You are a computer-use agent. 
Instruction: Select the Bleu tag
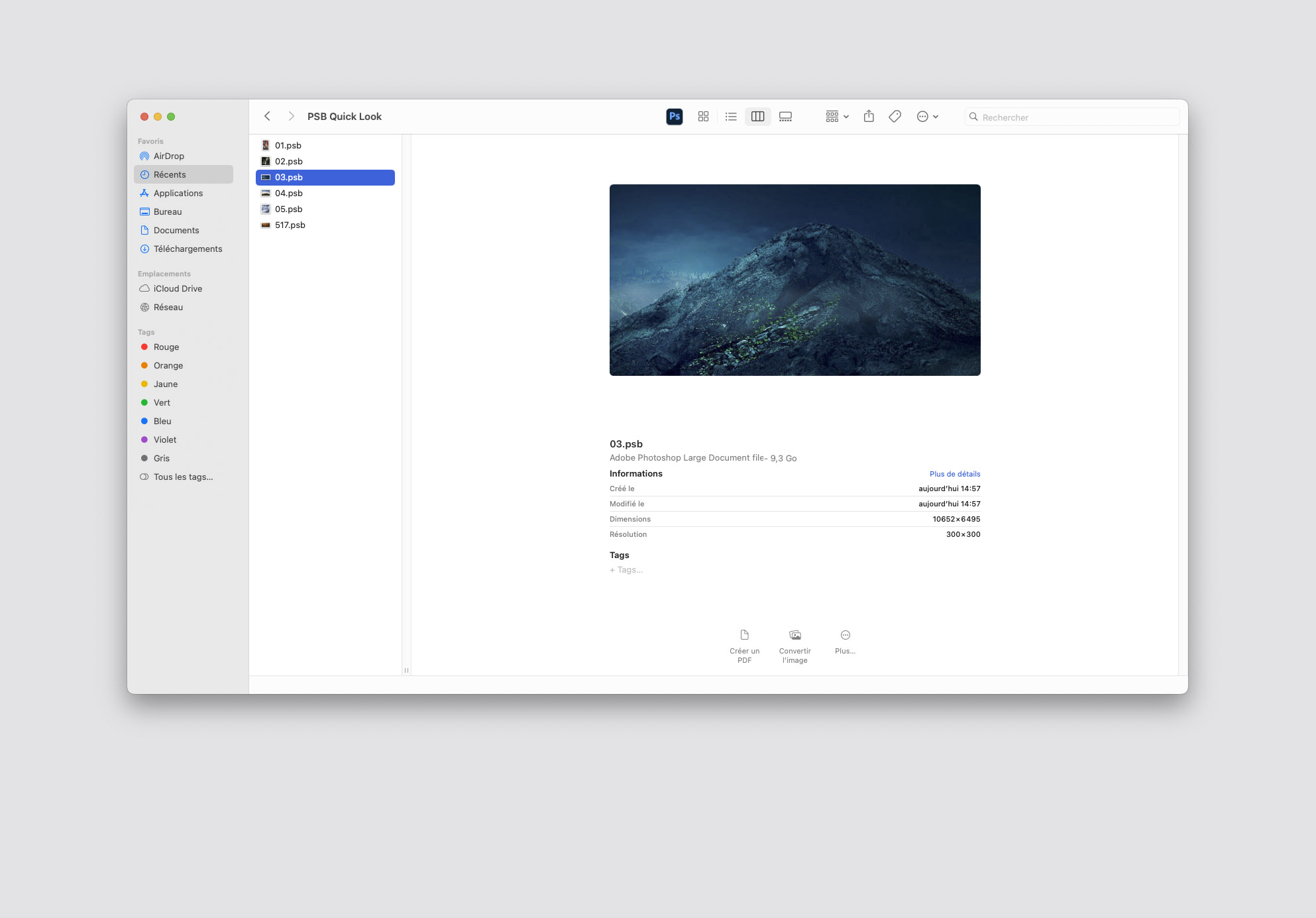162,421
